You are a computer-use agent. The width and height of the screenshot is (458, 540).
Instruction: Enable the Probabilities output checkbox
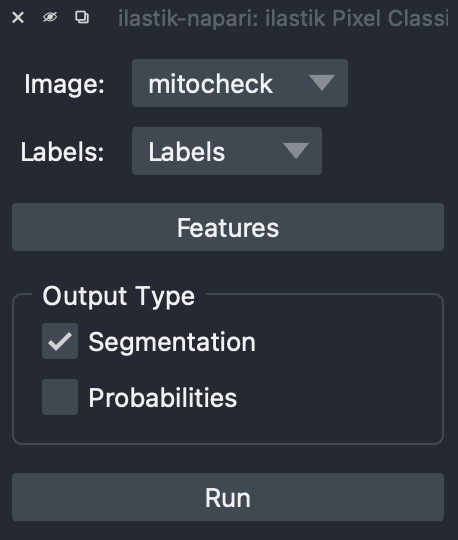coord(60,397)
